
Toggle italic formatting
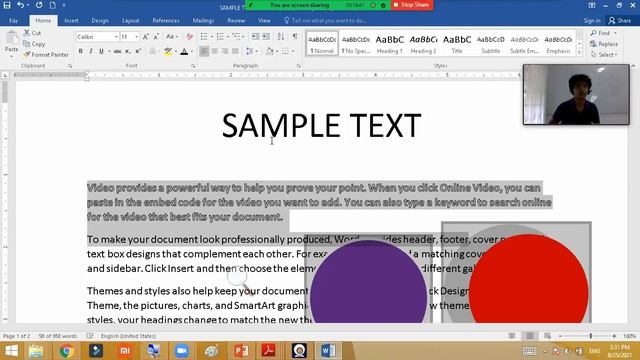pos(91,51)
